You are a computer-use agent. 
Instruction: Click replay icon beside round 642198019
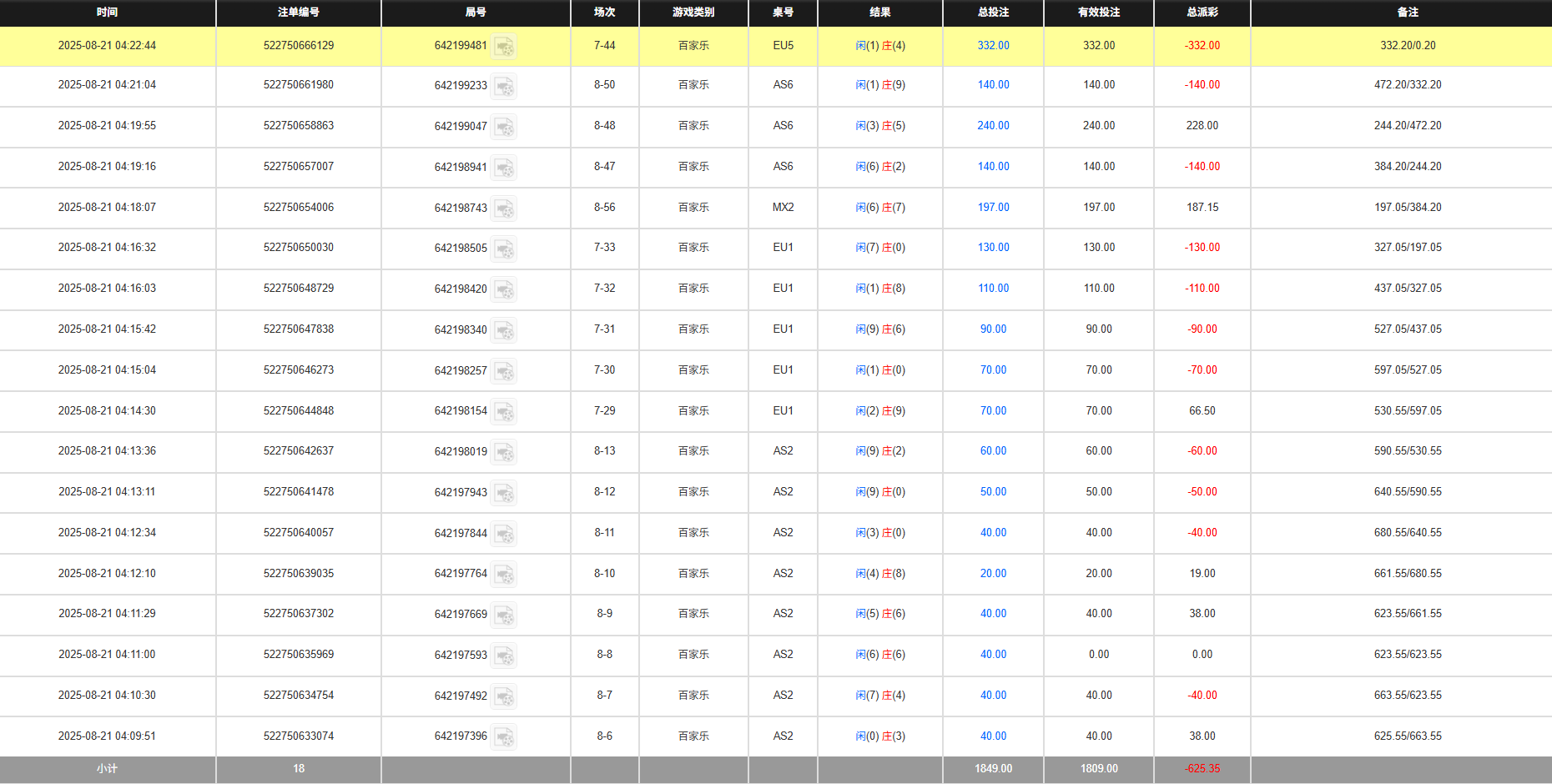point(503,452)
